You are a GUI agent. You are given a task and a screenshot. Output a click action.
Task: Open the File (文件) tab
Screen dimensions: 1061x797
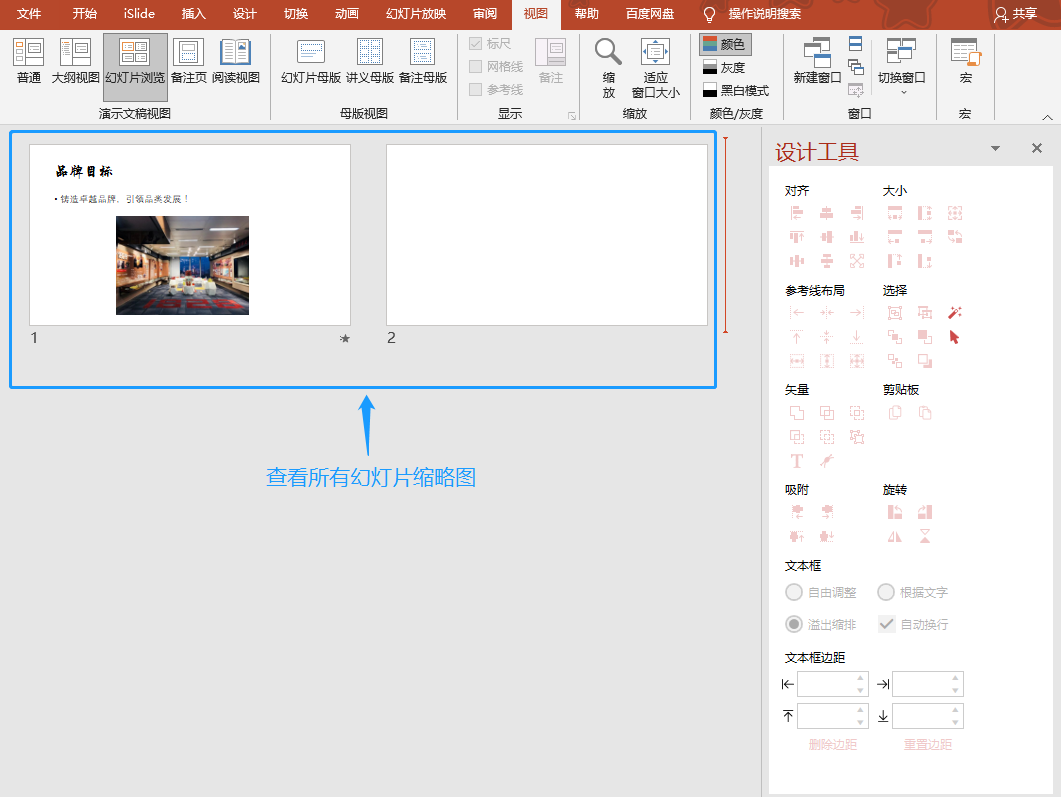(28, 14)
